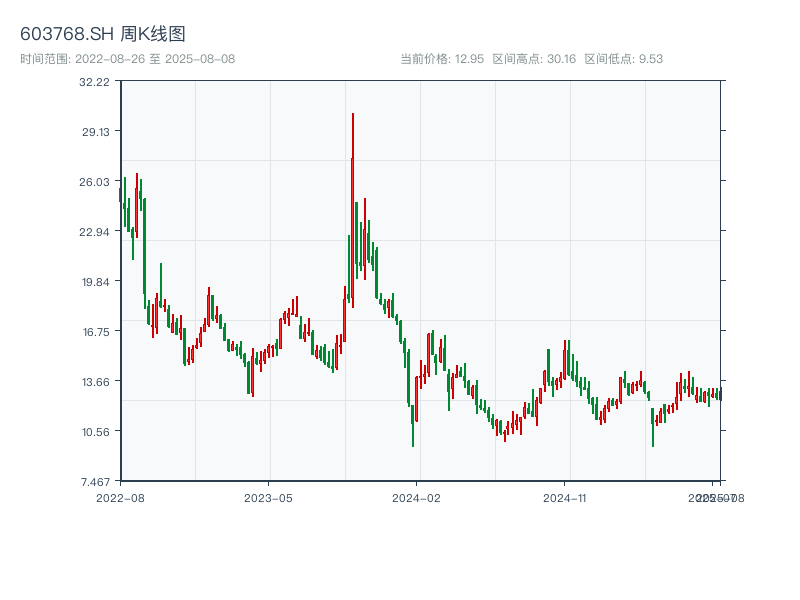Click the x-axis label 2023-05
Screen dimensions: 800x600
click(268, 498)
